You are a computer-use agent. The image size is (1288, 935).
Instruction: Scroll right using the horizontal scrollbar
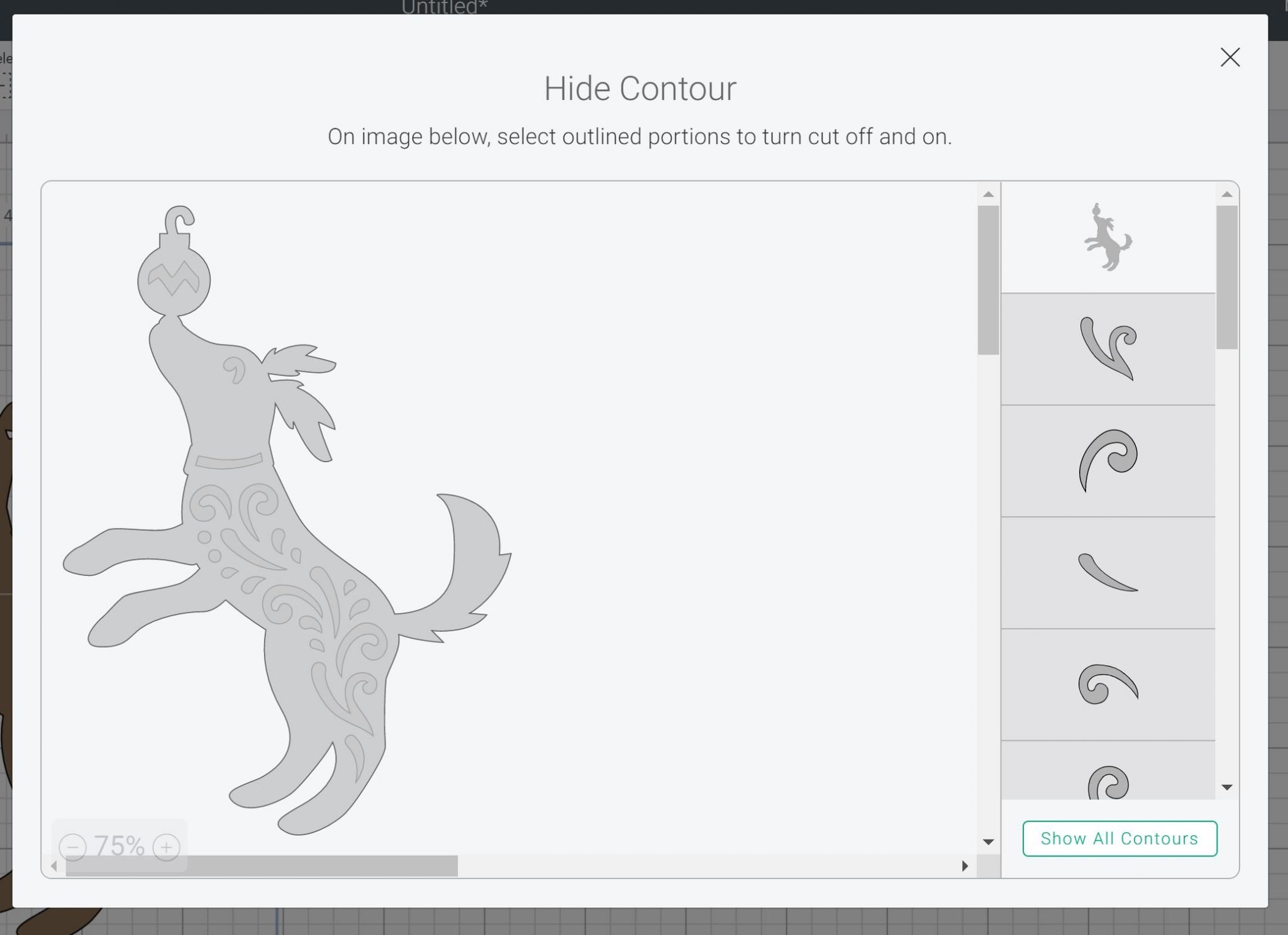964,866
